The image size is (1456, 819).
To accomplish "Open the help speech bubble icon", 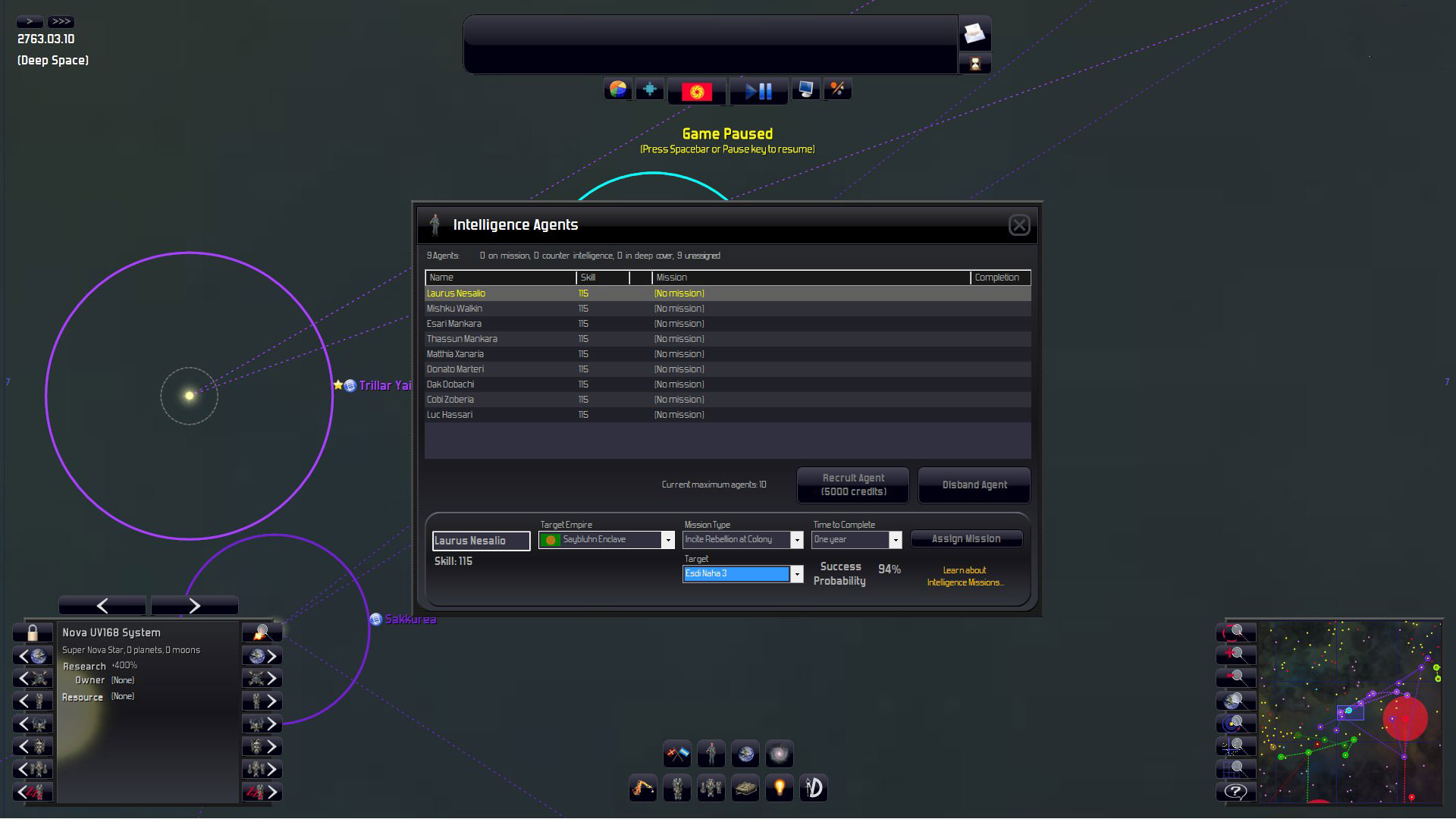I will point(1235,792).
